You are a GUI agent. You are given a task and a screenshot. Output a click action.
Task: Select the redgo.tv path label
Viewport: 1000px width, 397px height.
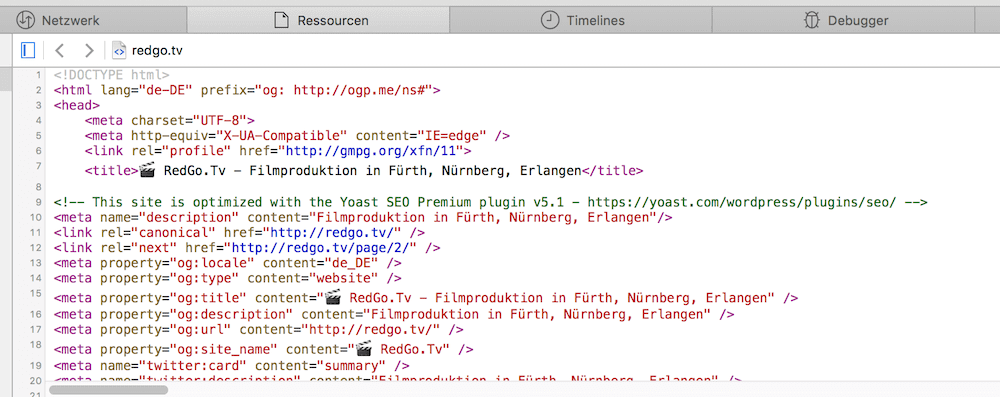[157, 51]
